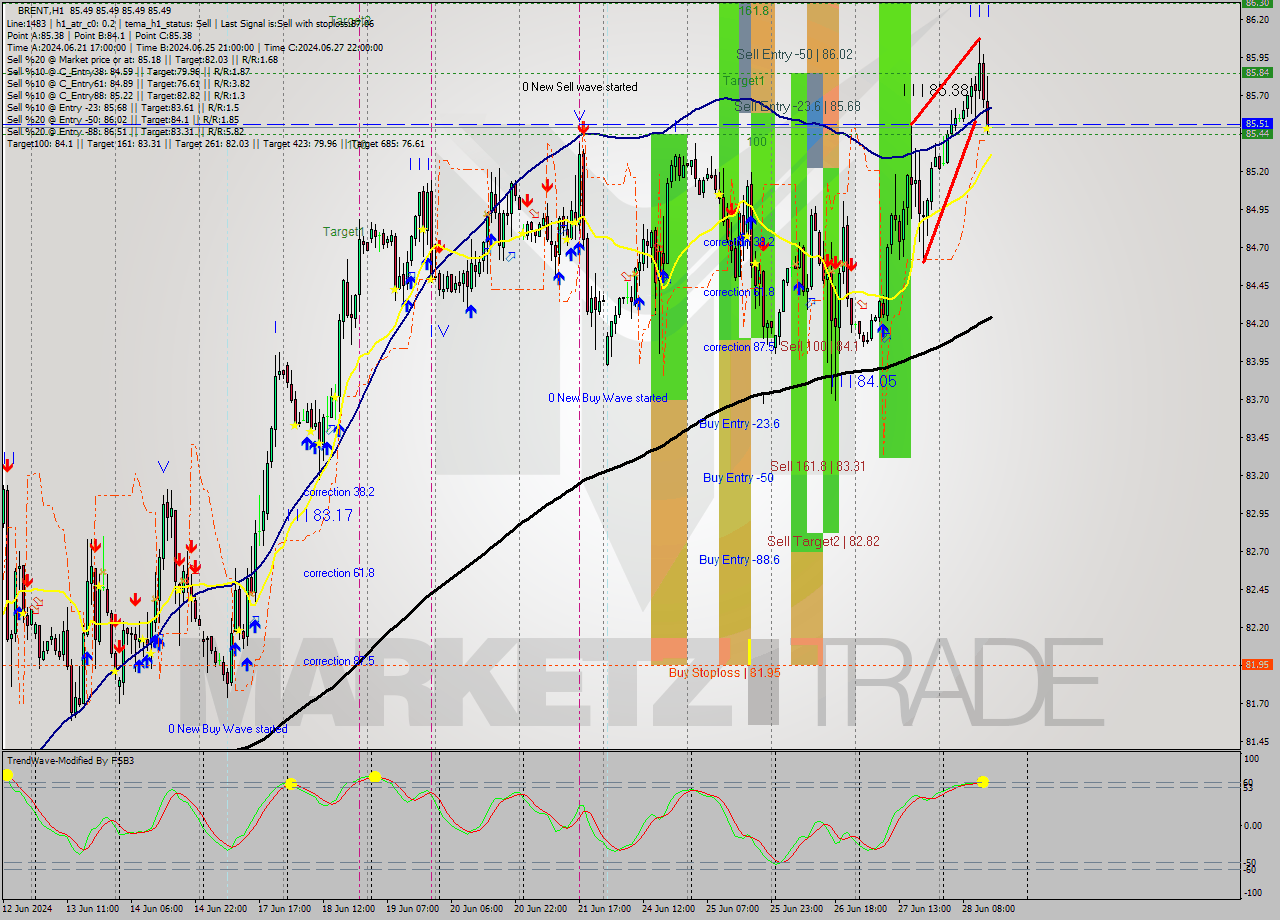The height and width of the screenshot is (920, 1280).
Task: Click the 82.95 price axis value
Action: [1256, 514]
